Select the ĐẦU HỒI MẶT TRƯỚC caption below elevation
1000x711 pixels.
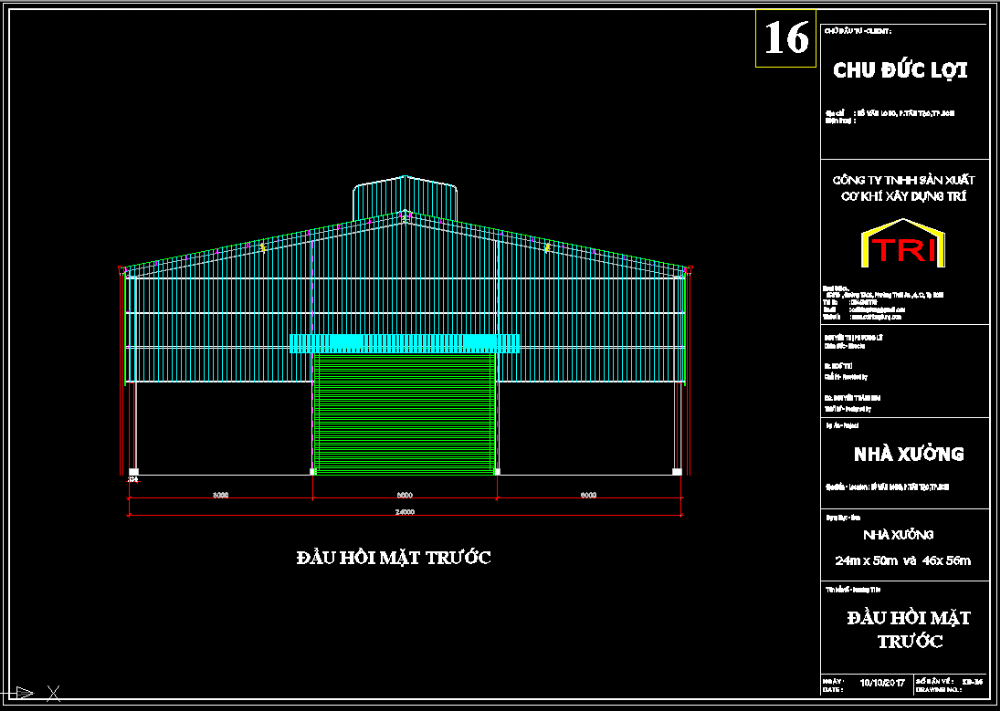tap(393, 558)
